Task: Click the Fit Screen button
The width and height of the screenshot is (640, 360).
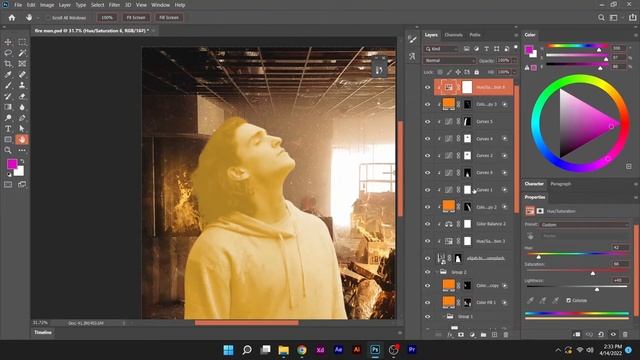Action: point(136,18)
